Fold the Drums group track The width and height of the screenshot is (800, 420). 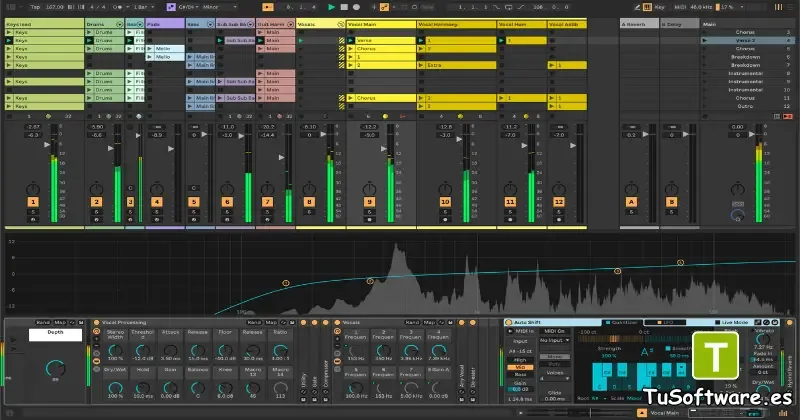(119, 24)
